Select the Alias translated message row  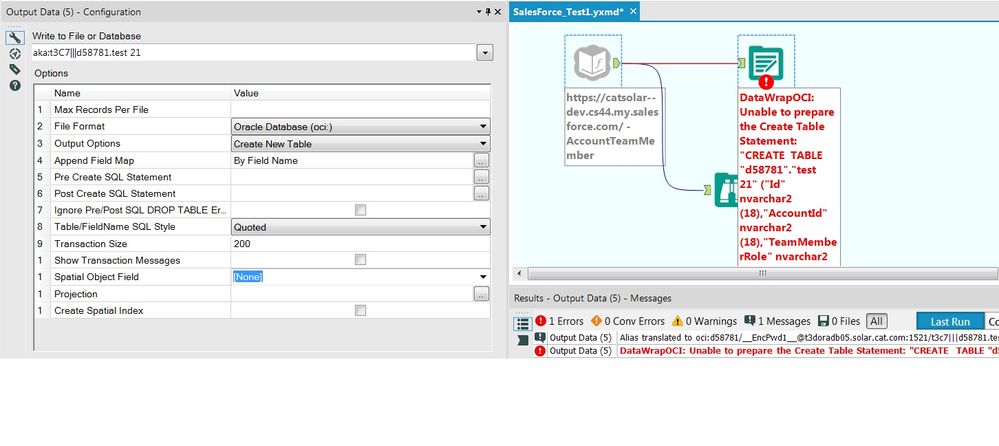coord(765,338)
